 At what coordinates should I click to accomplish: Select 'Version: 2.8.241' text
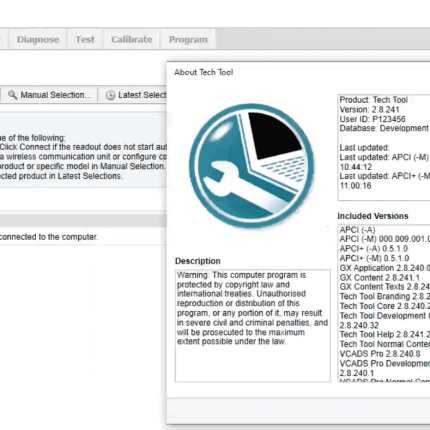(369, 109)
